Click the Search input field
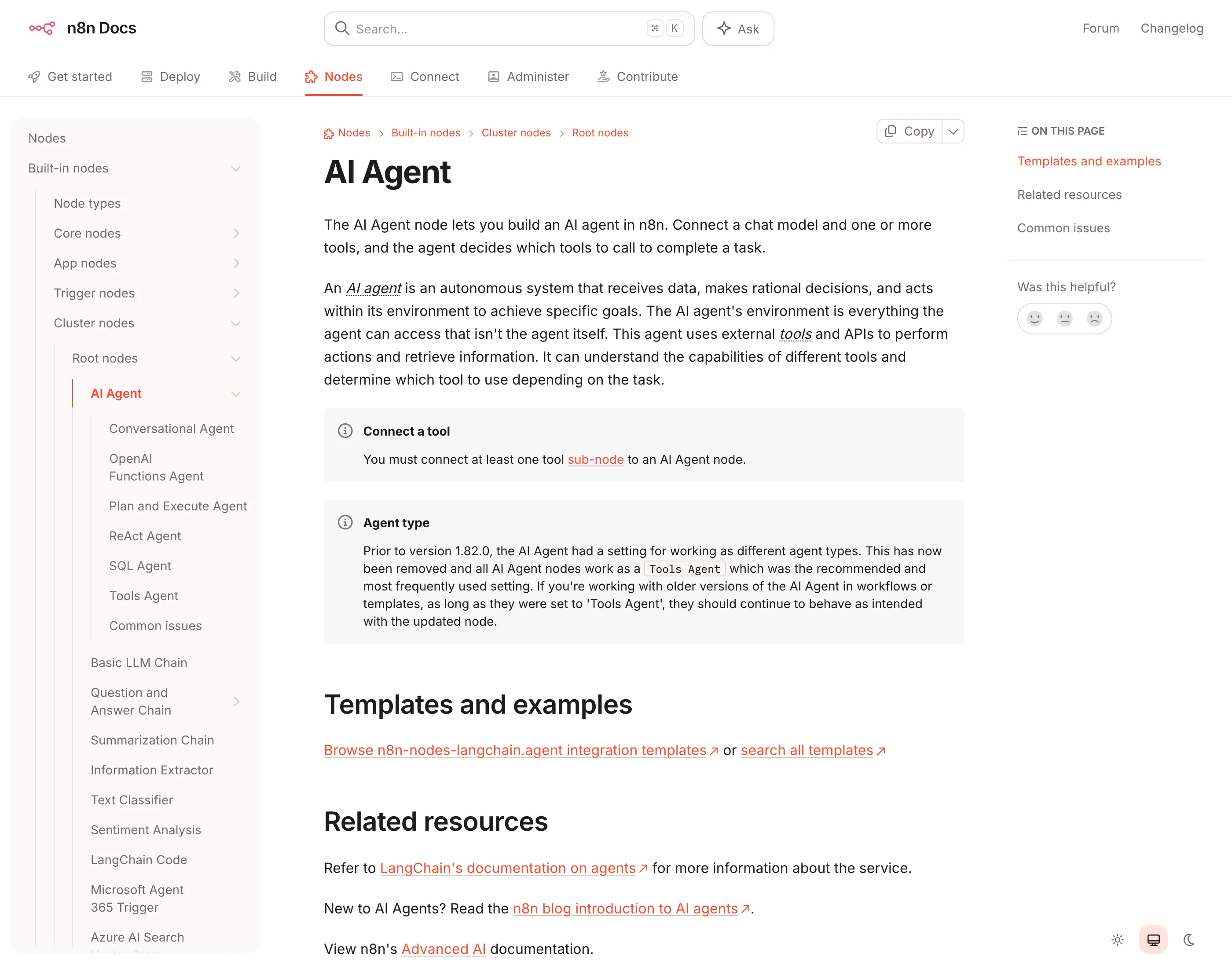This screenshot has height=968, width=1232. point(509,28)
